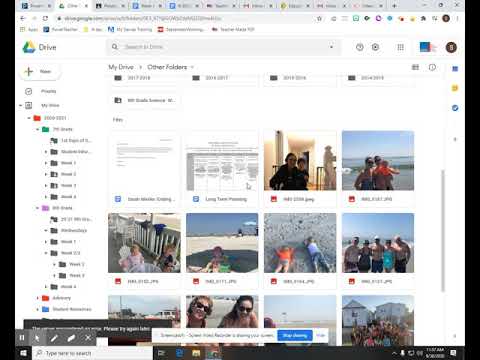Viewport: 480px width, 360px height.
Task: Open Task View on the taskbar
Action: click(x=161, y=353)
